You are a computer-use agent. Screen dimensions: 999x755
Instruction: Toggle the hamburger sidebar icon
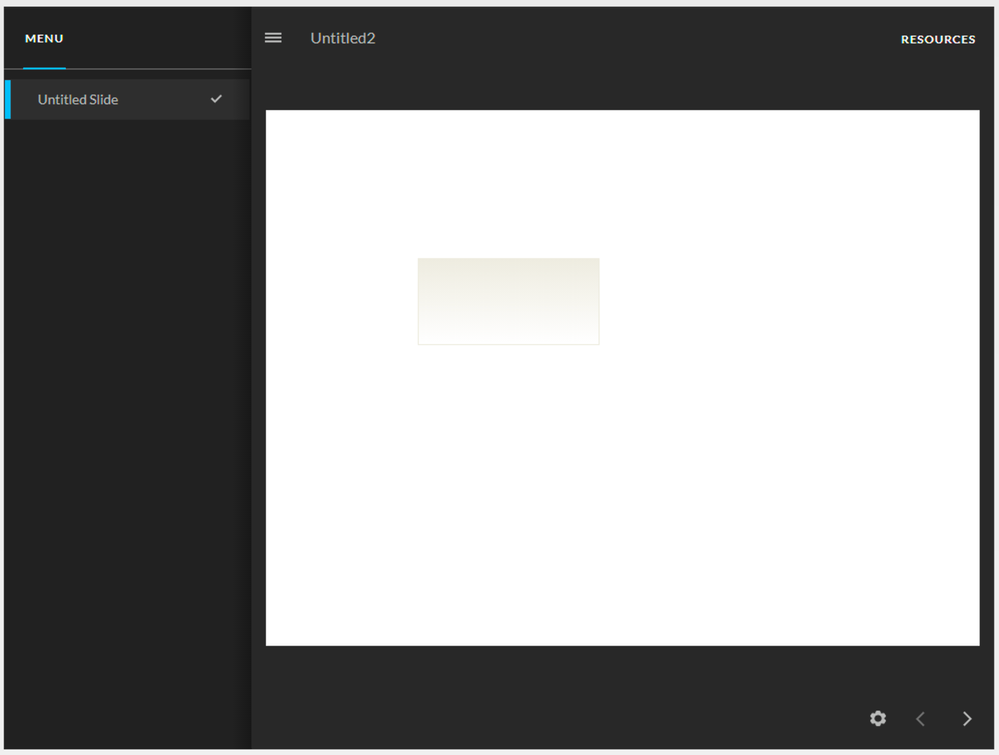[x=273, y=38]
